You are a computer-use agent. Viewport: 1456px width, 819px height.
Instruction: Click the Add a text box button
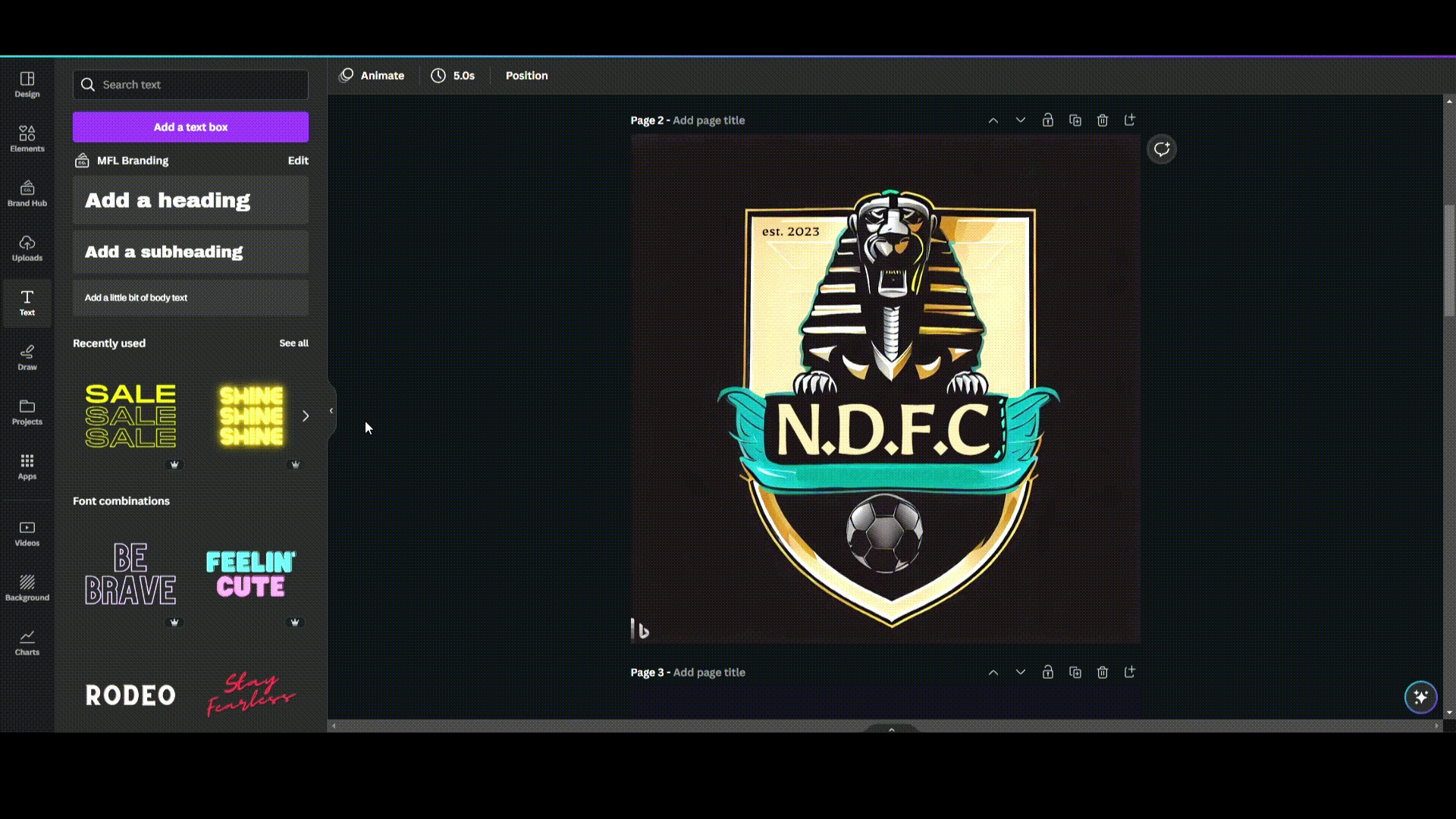190,127
